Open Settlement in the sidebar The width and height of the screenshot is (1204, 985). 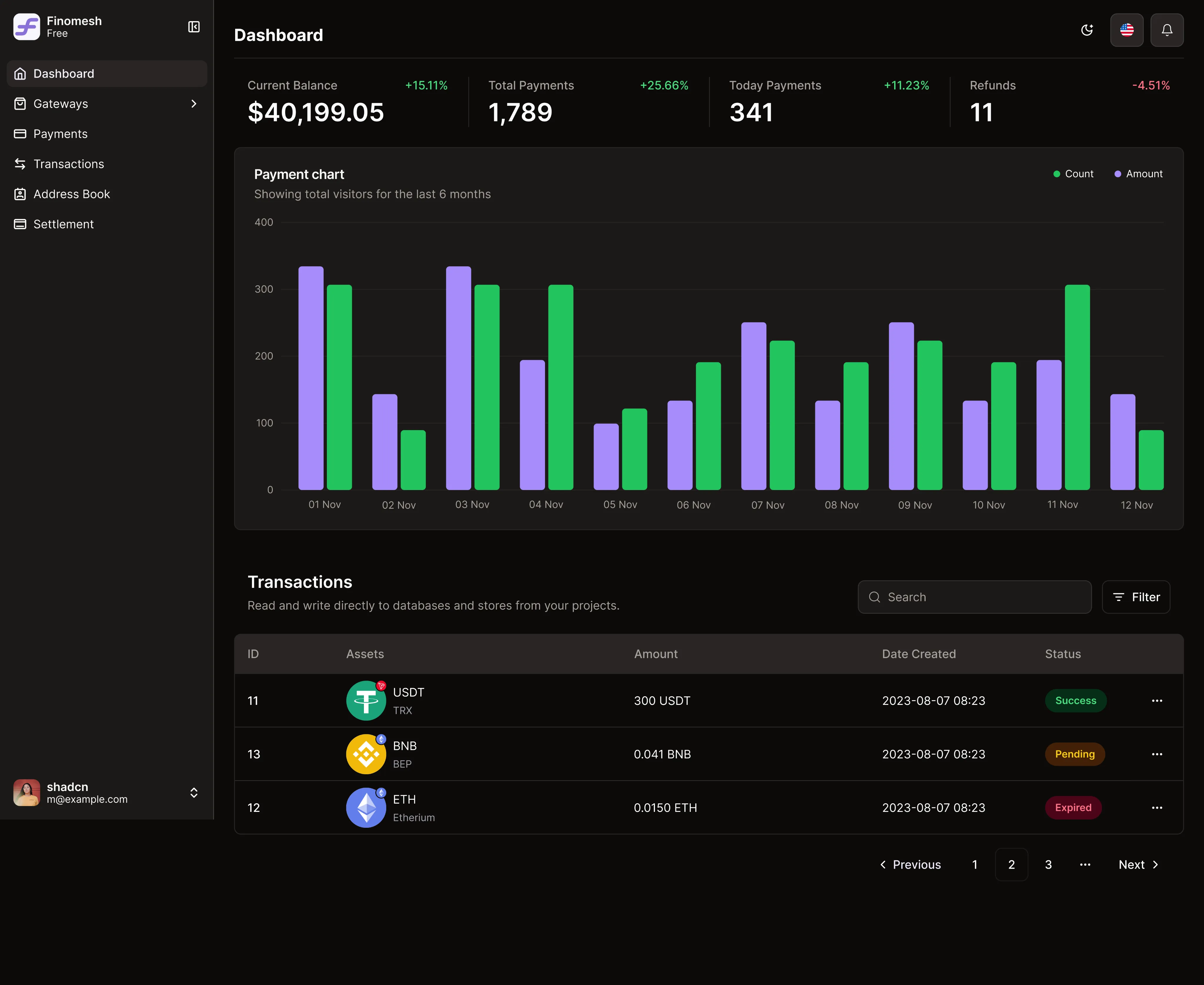click(107, 224)
